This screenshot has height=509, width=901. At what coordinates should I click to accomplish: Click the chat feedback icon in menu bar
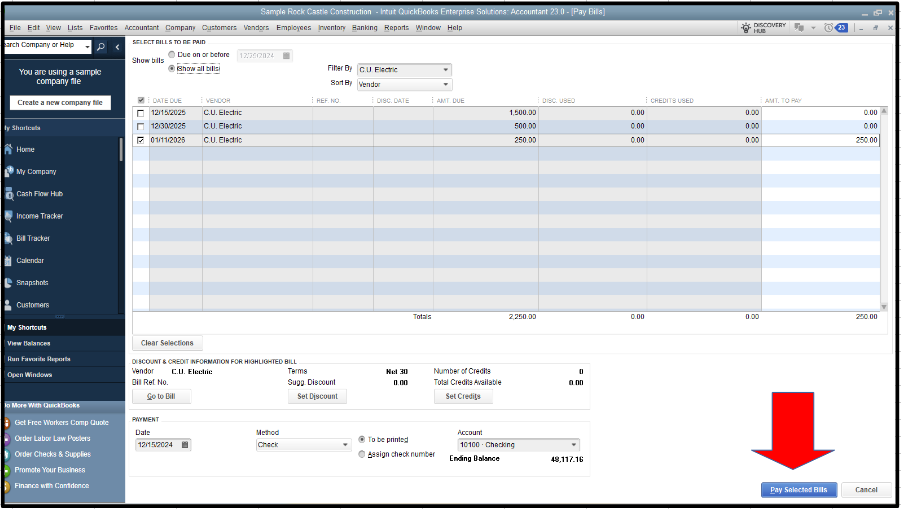(799, 28)
